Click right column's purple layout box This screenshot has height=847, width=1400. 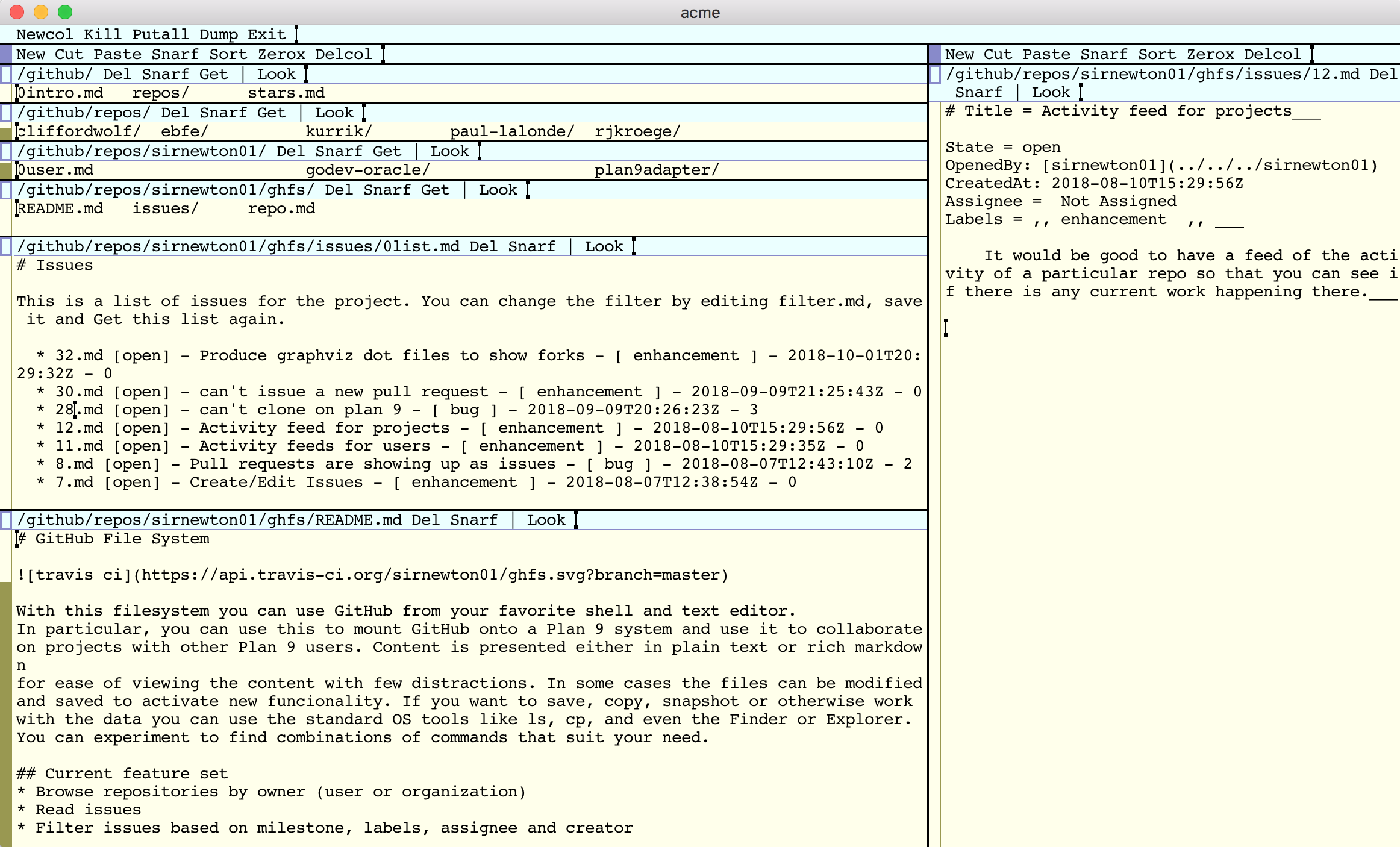click(935, 54)
